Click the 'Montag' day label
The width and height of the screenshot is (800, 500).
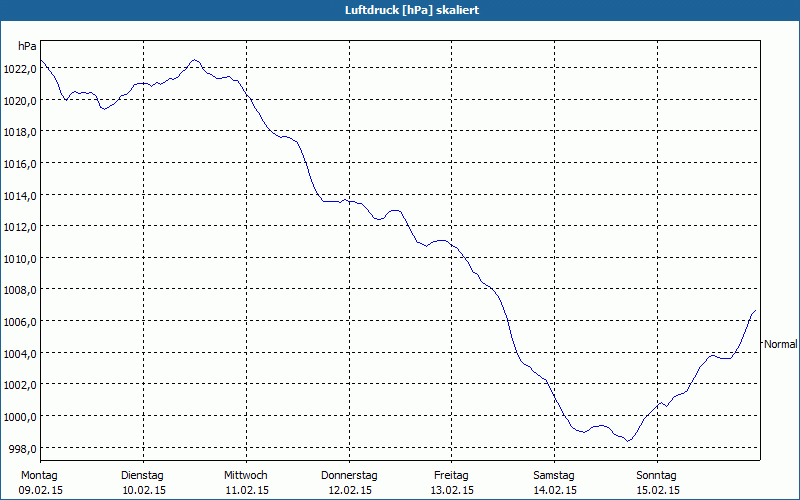[39, 476]
